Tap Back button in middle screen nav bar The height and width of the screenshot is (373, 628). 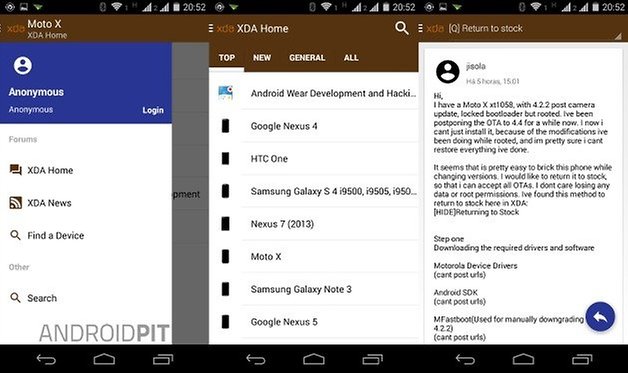[x=256, y=359]
